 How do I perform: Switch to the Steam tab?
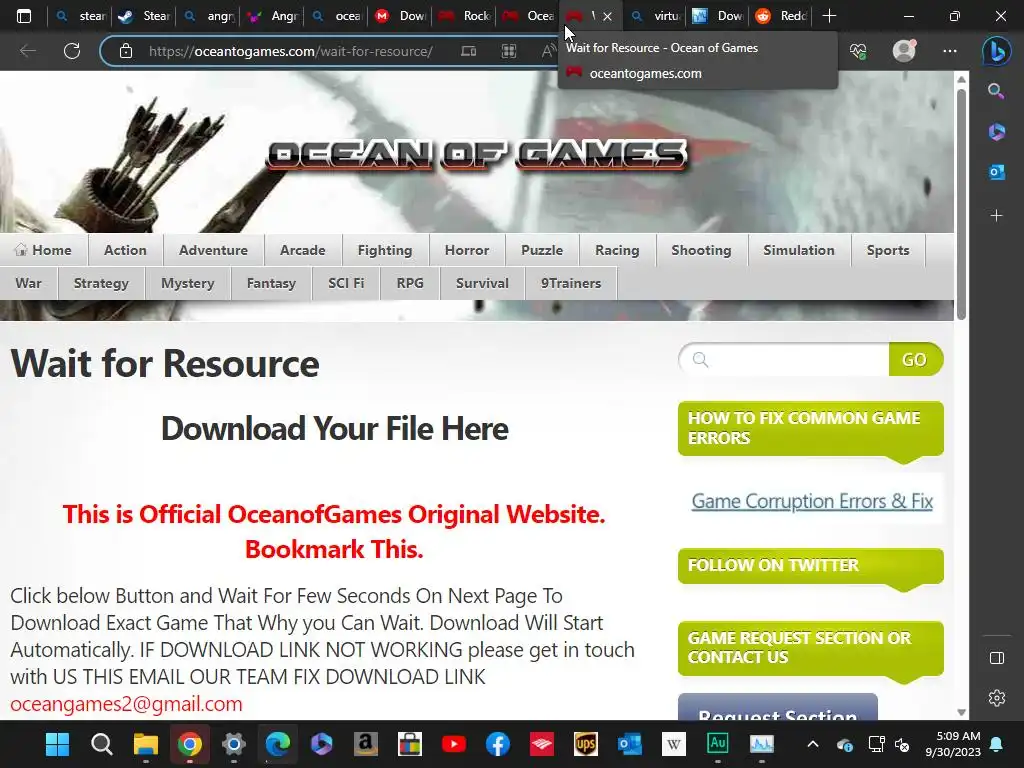145,16
